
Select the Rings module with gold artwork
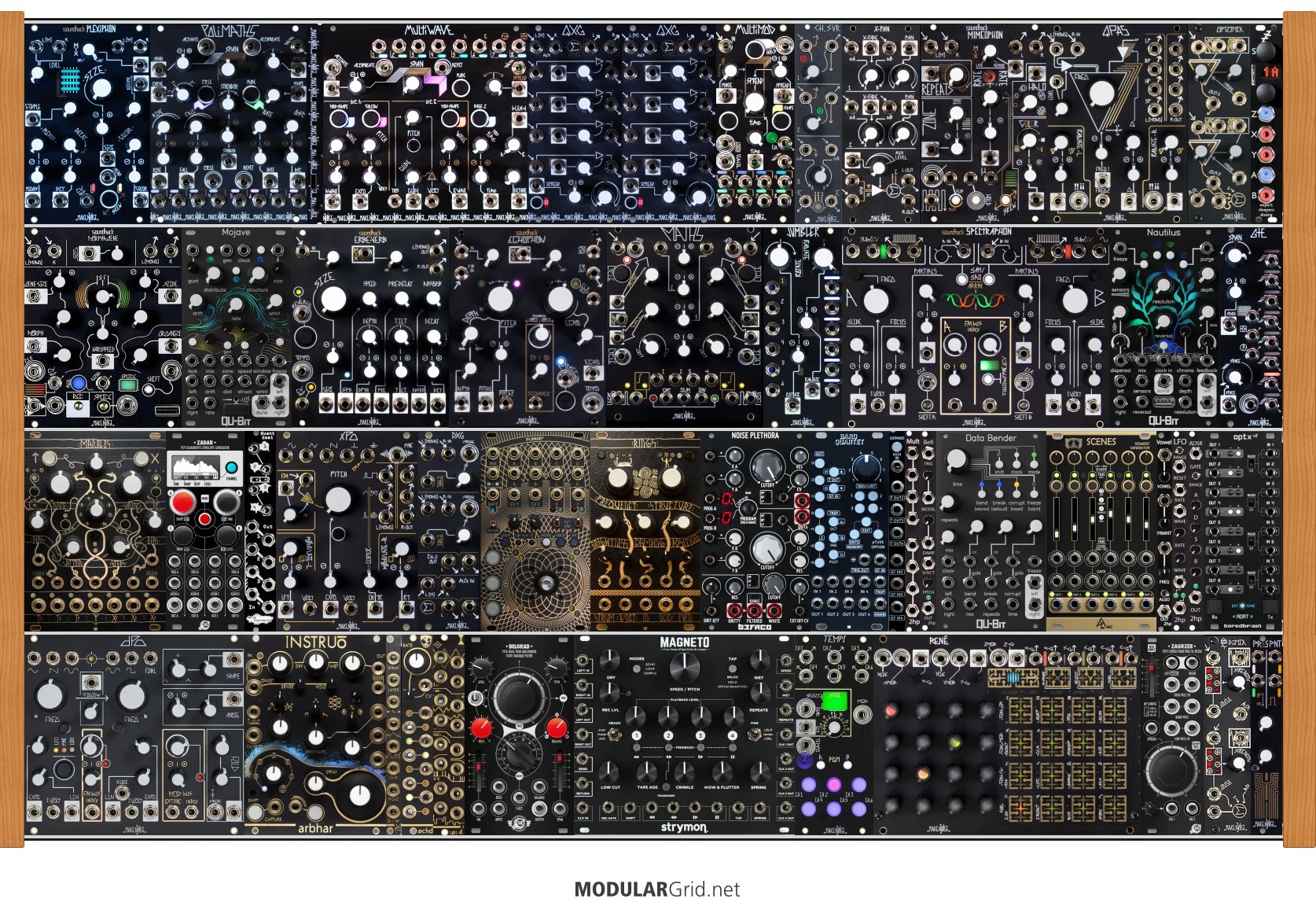[645, 531]
